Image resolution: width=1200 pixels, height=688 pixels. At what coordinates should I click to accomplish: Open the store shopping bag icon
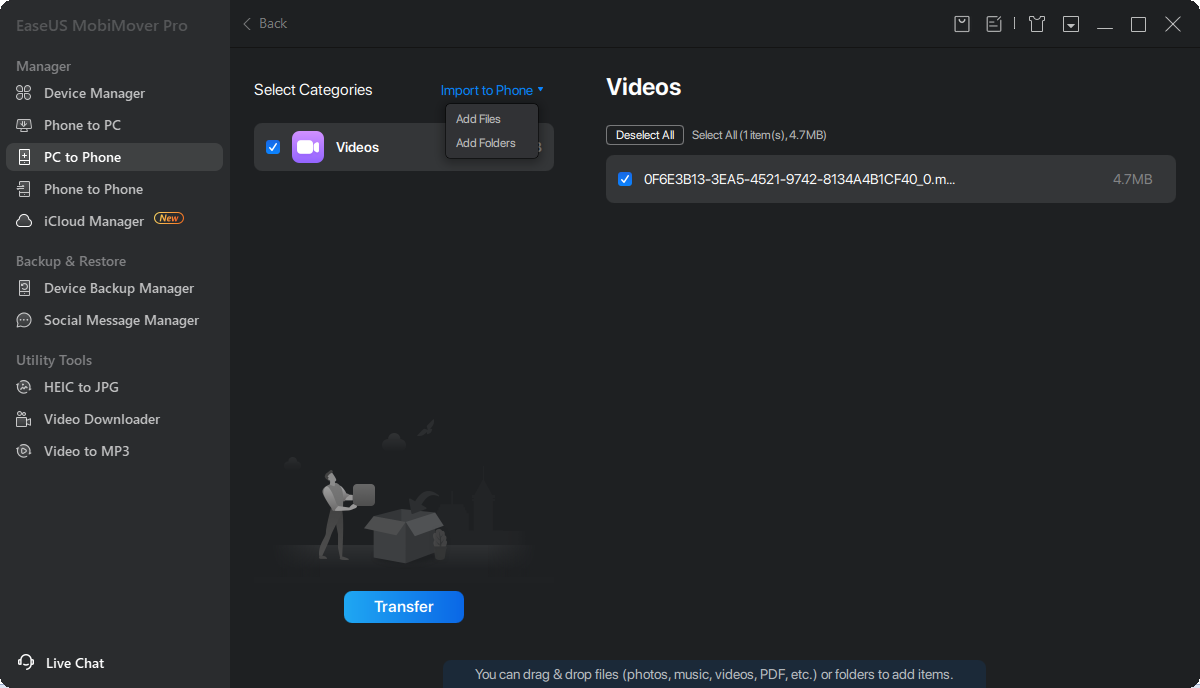coord(962,24)
